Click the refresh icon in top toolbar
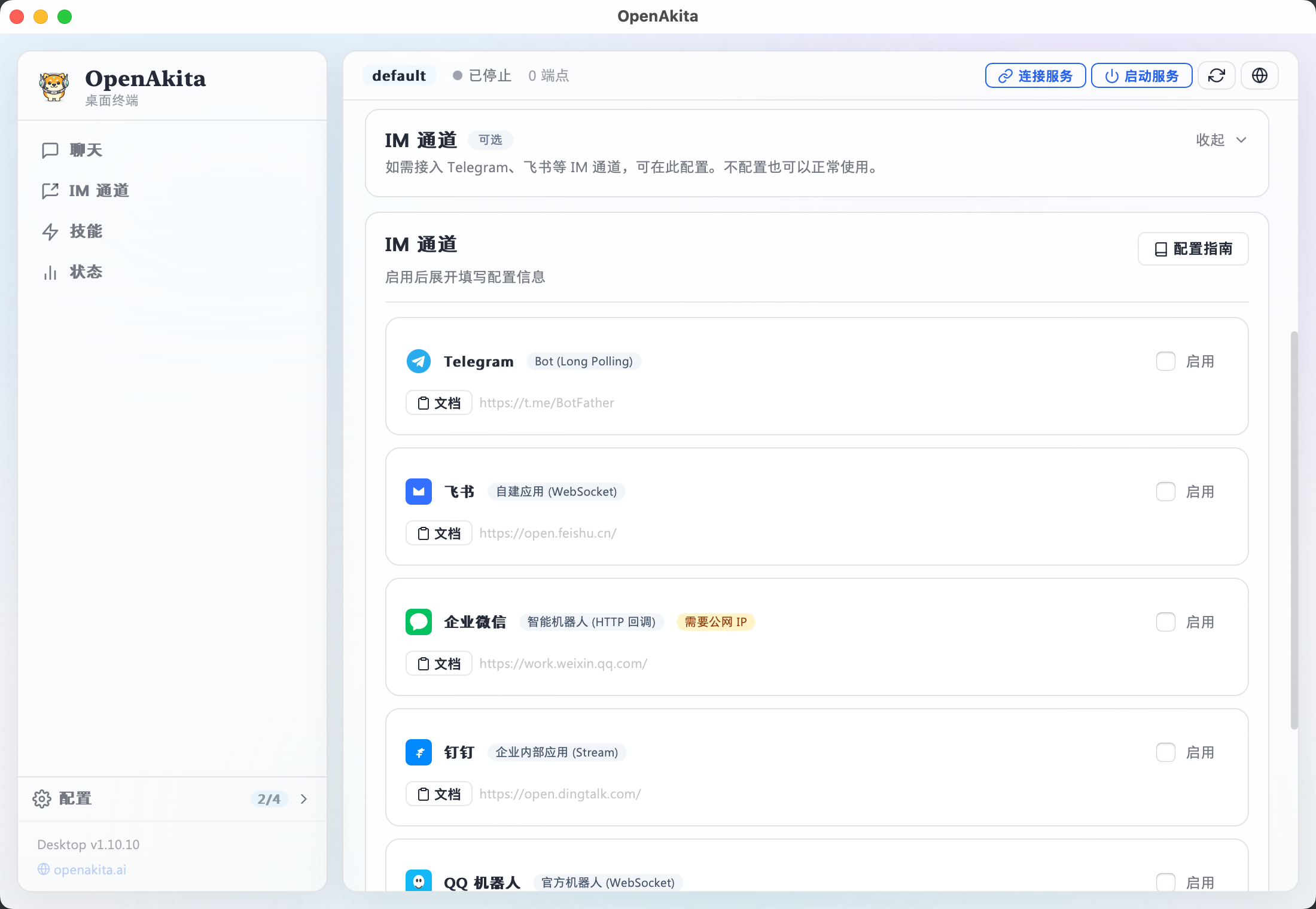This screenshot has height=909, width=1316. click(x=1216, y=76)
